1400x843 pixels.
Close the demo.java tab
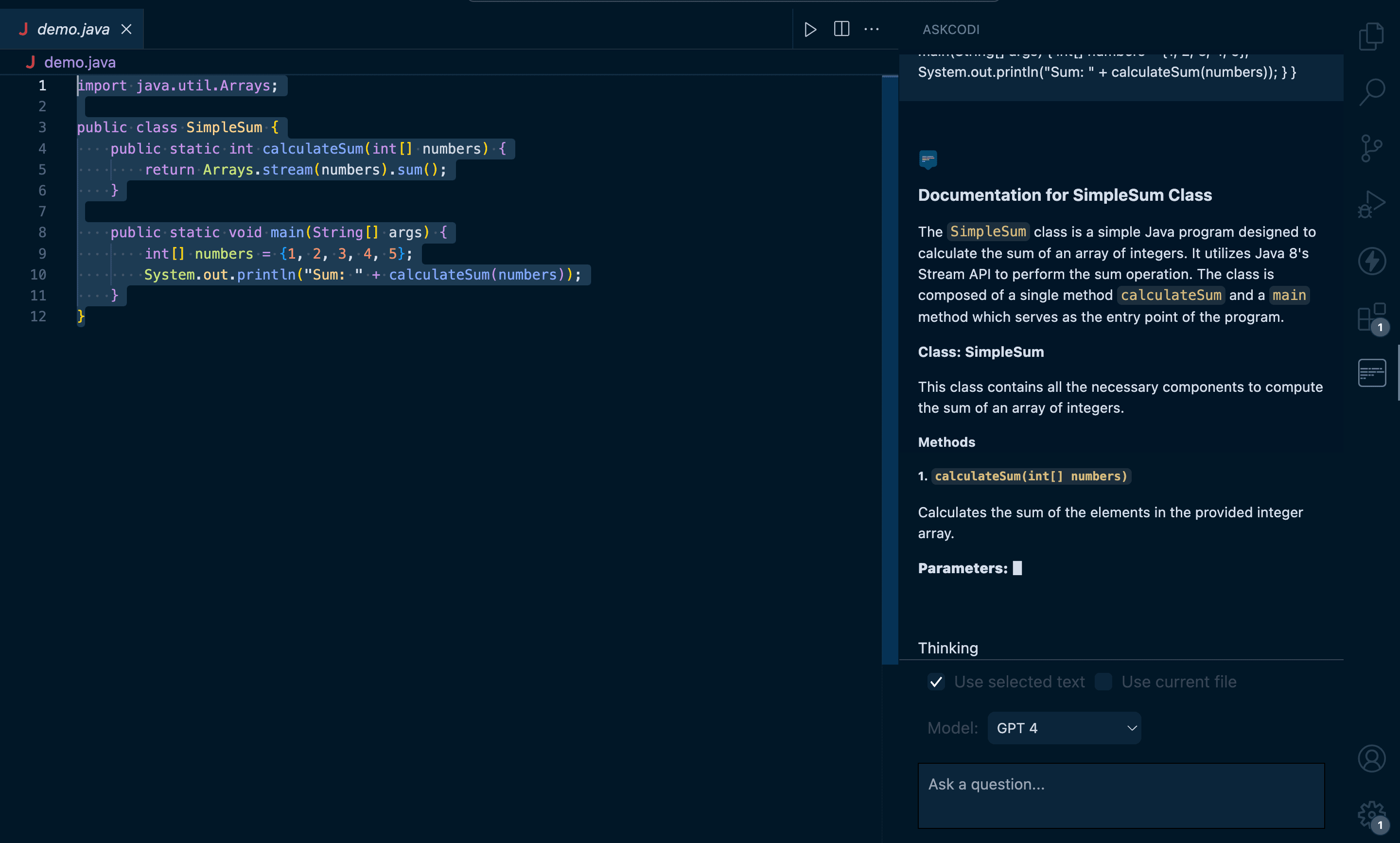pyautogui.click(x=126, y=29)
